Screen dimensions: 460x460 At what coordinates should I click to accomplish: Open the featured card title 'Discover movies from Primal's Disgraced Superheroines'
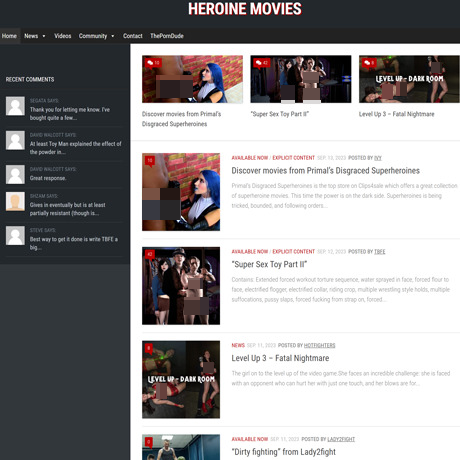point(181,119)
